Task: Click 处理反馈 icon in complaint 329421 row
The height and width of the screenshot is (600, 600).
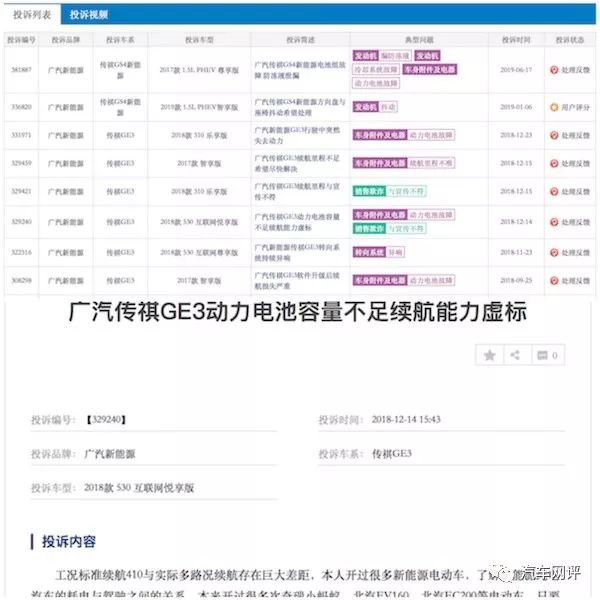Action: click(554, 191)
